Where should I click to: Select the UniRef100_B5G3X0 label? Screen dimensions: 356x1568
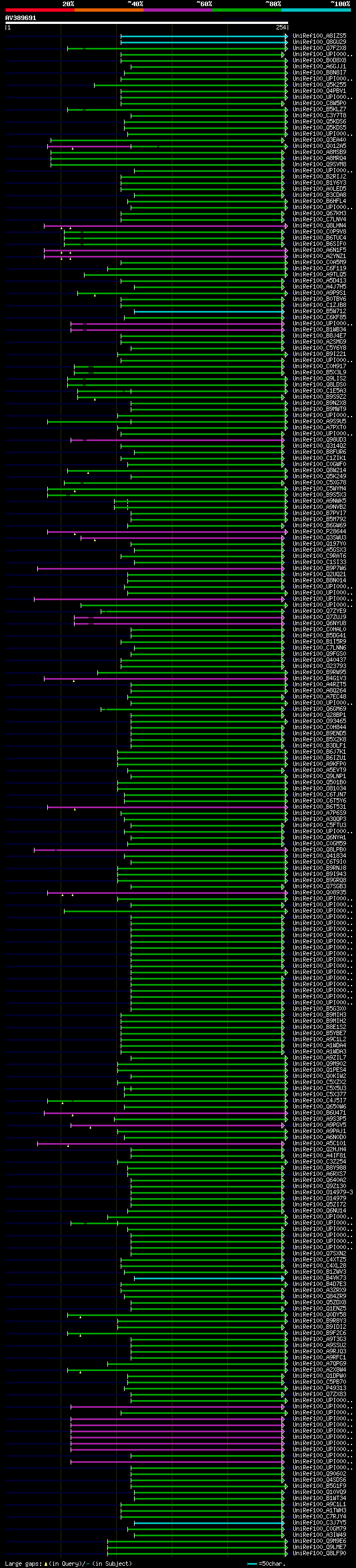tap(319, 1009)
